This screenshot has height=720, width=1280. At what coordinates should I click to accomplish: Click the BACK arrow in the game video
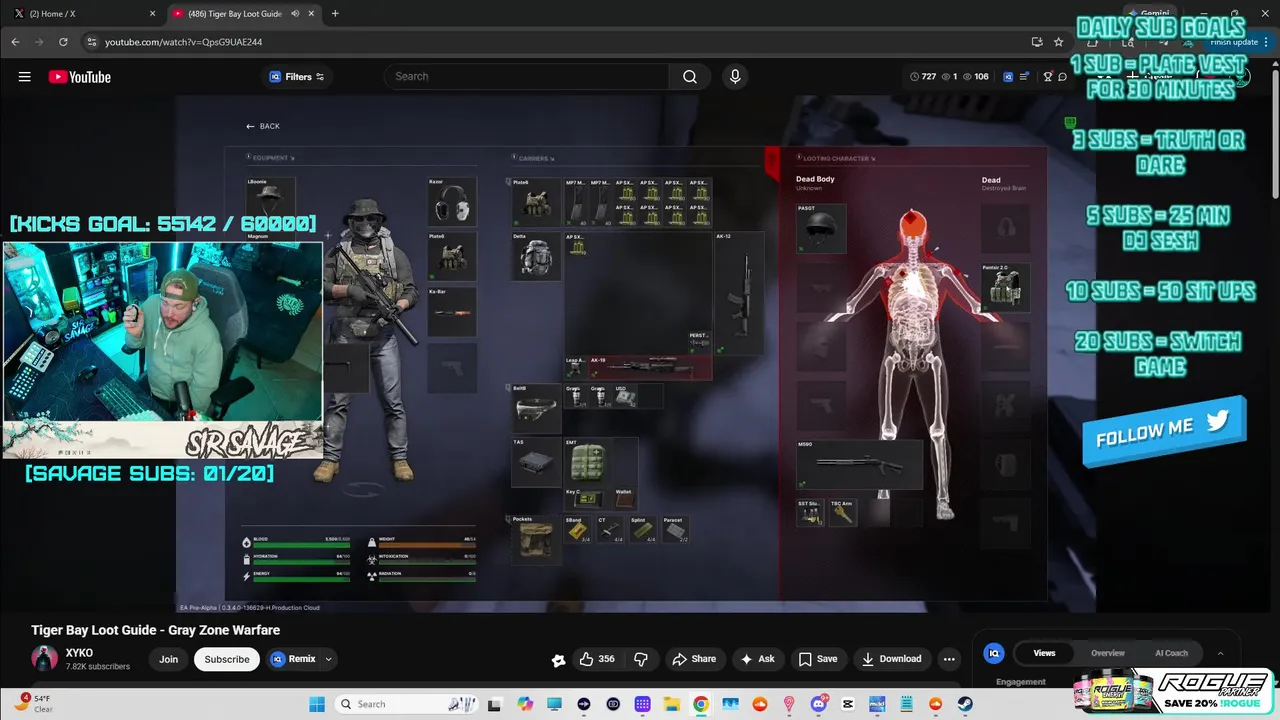tap(263, 126)
